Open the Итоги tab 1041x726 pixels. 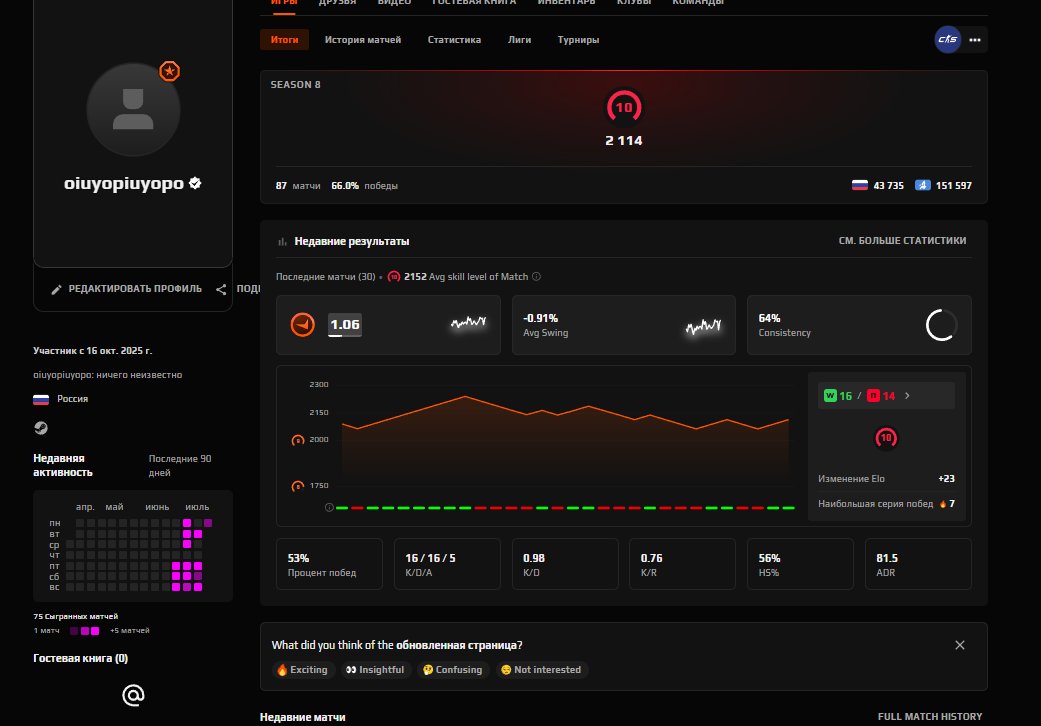(x=284, y=40)
